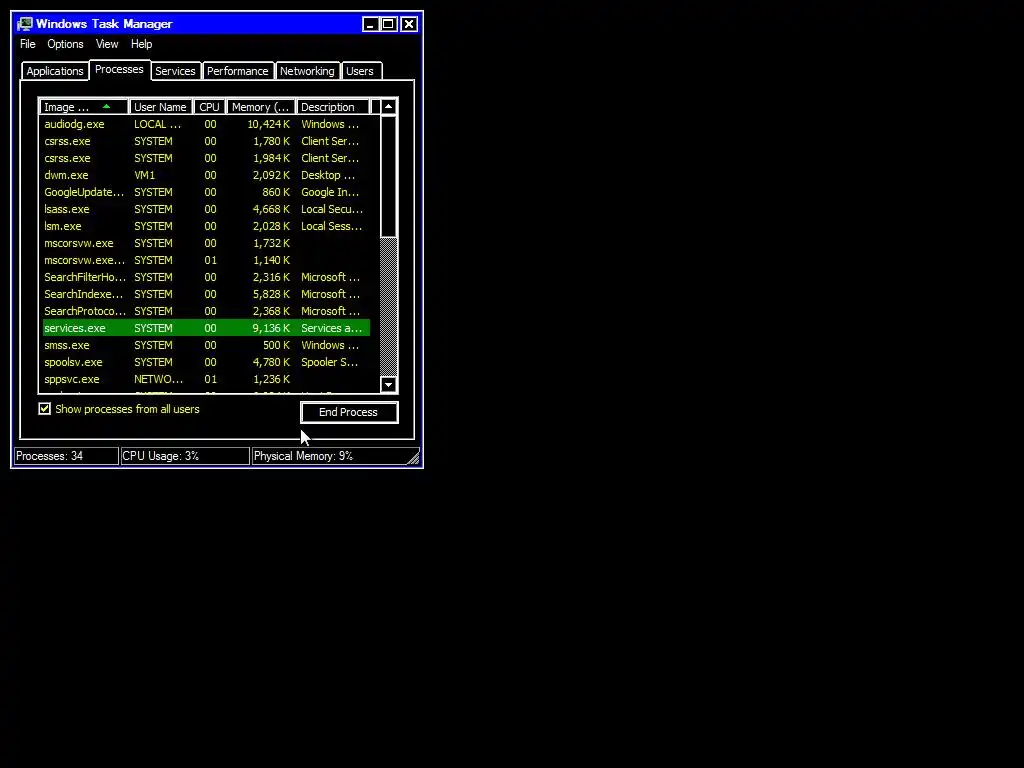This screenshot has width=1024, height=768.
Task: Sort by Memory column header
Action: [x=261, y=107]
